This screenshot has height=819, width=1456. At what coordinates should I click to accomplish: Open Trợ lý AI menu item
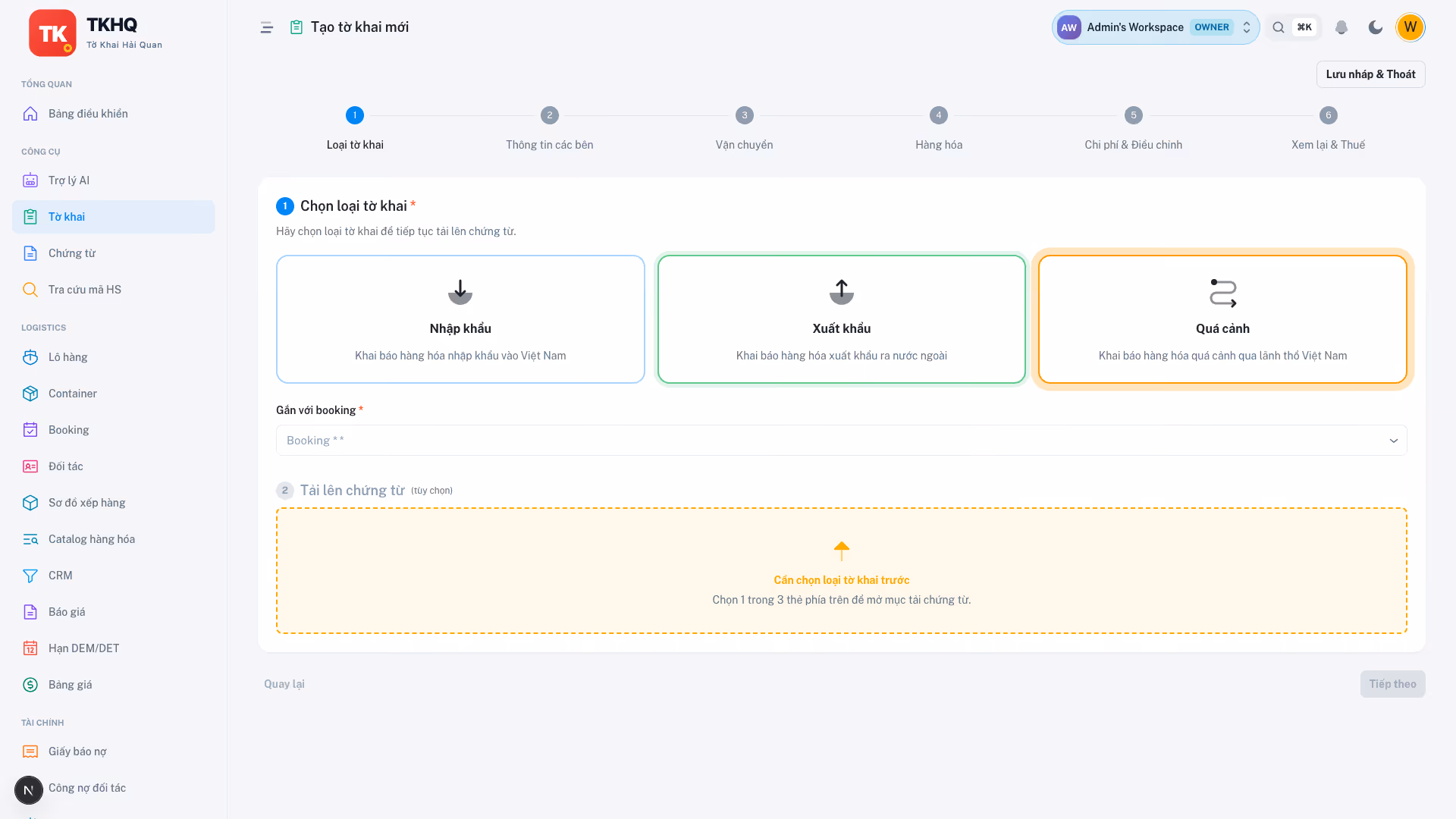(x=114, y=180)
